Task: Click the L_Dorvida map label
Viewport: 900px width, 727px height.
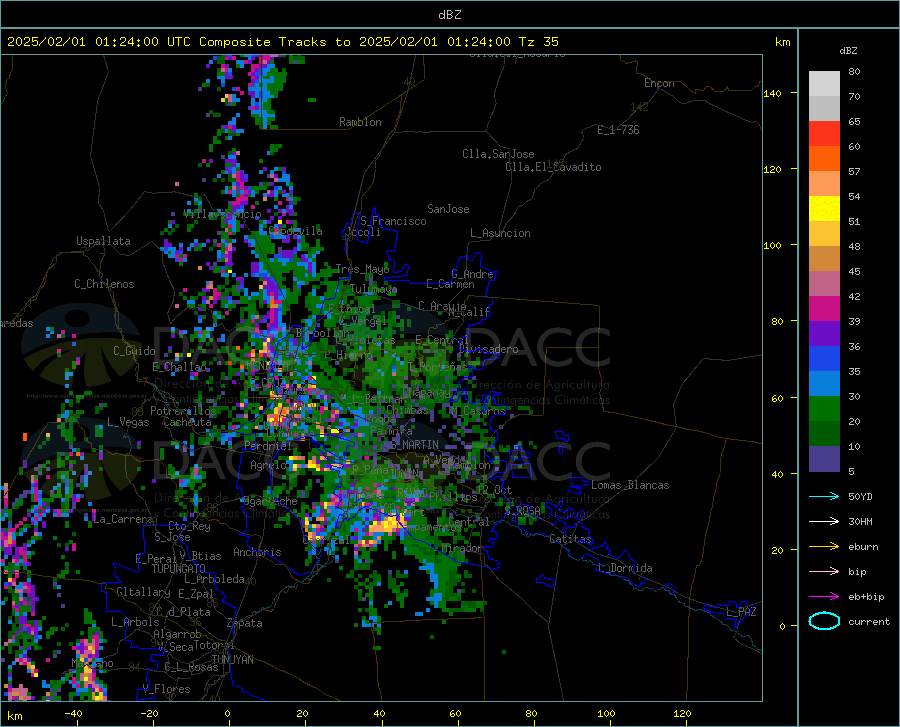Action: tap(624, 568)
